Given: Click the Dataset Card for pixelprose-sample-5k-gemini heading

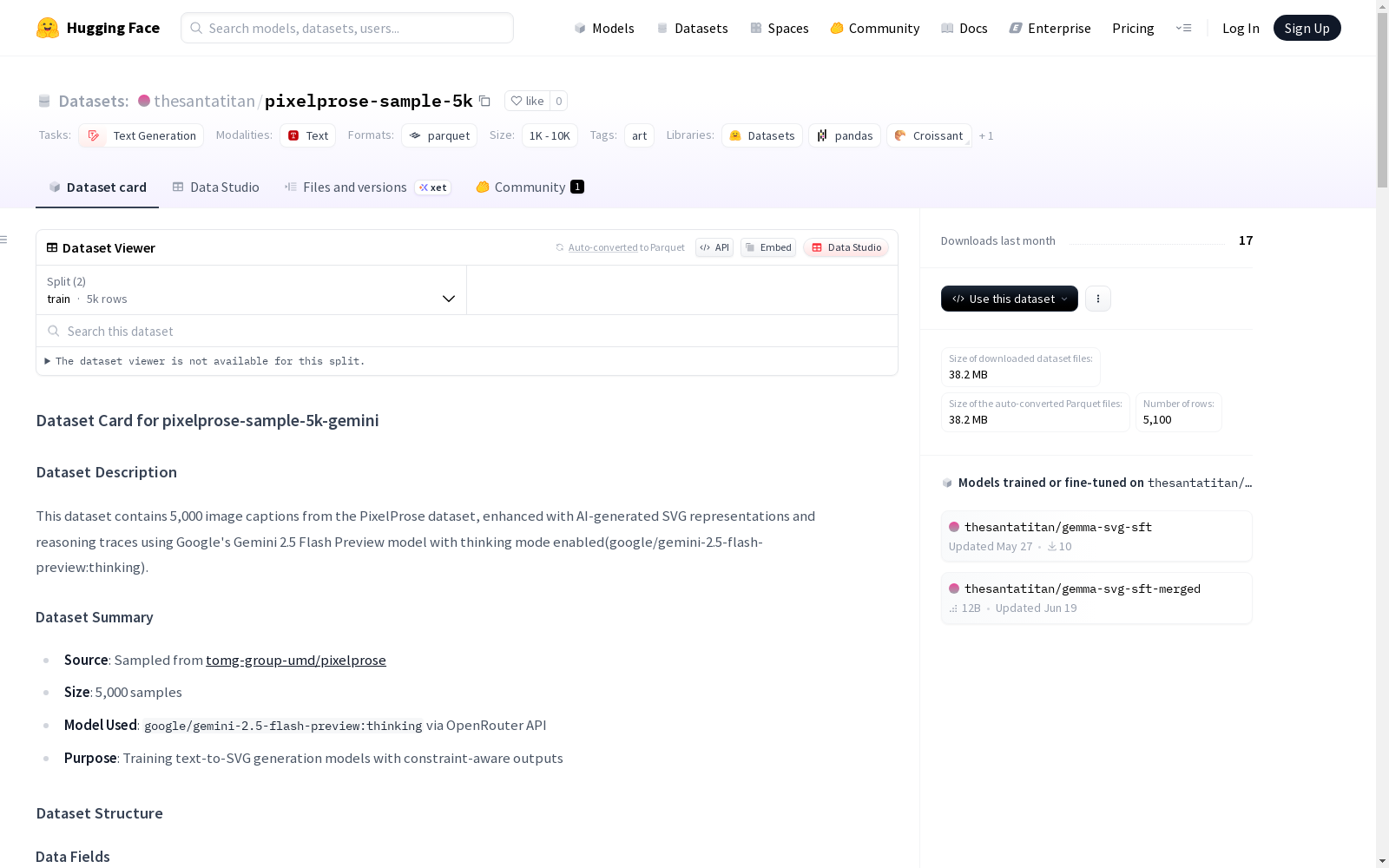Looking at the screenshot, I should 207,420.
